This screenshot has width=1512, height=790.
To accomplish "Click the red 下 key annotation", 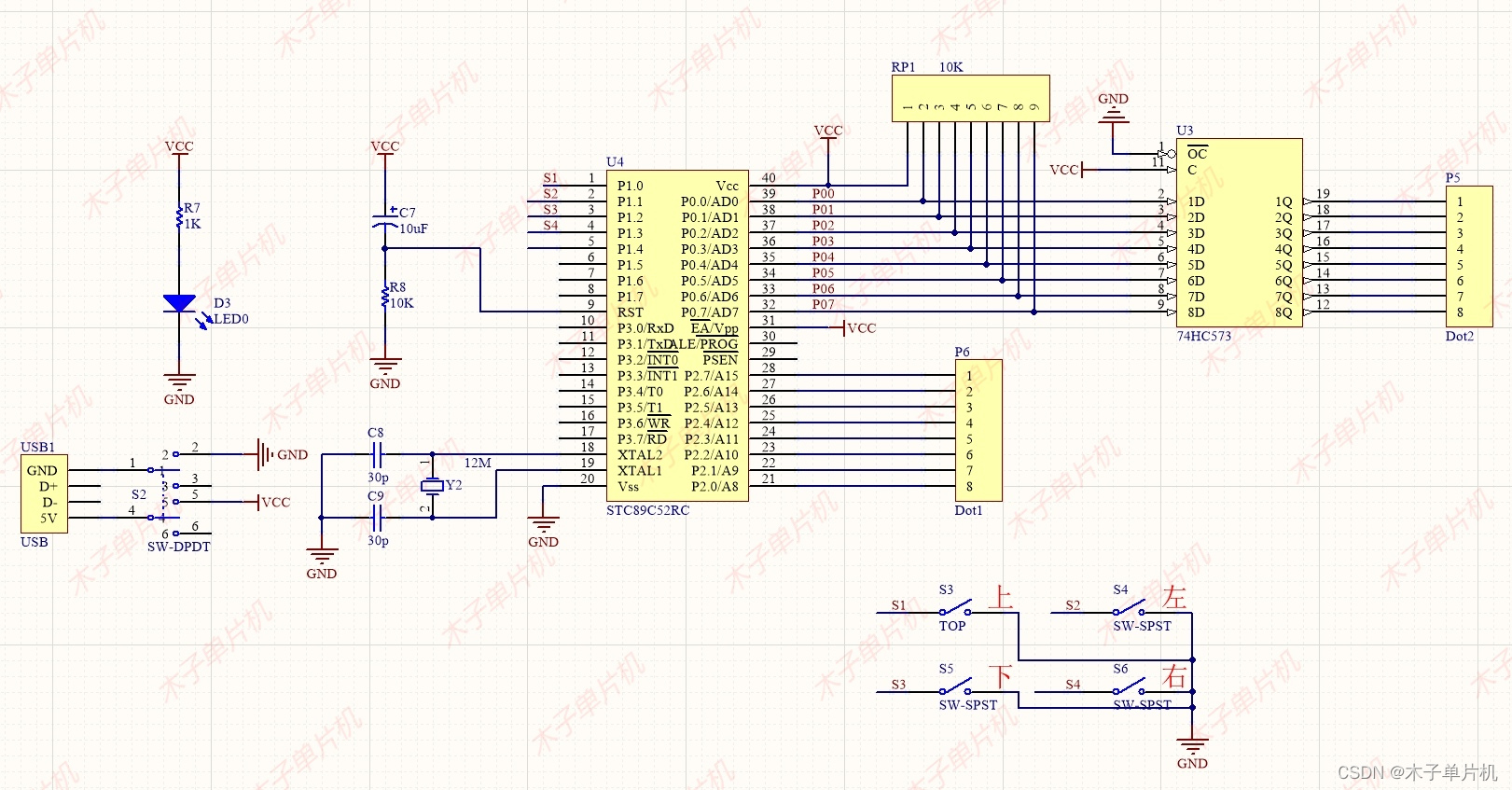I will click(1001, 676).
